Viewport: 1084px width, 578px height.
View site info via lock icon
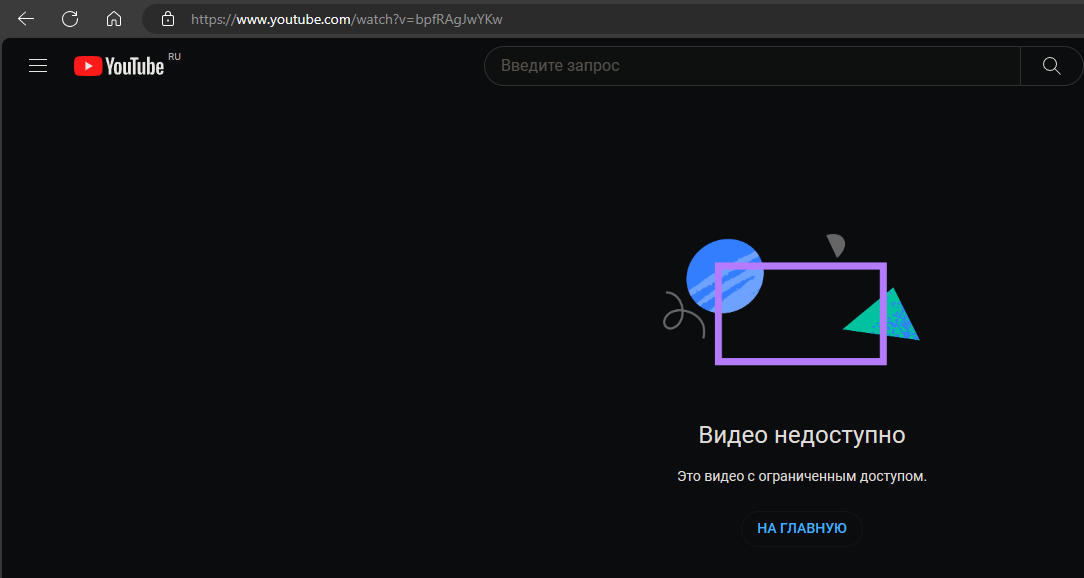[x=168, y=19]
